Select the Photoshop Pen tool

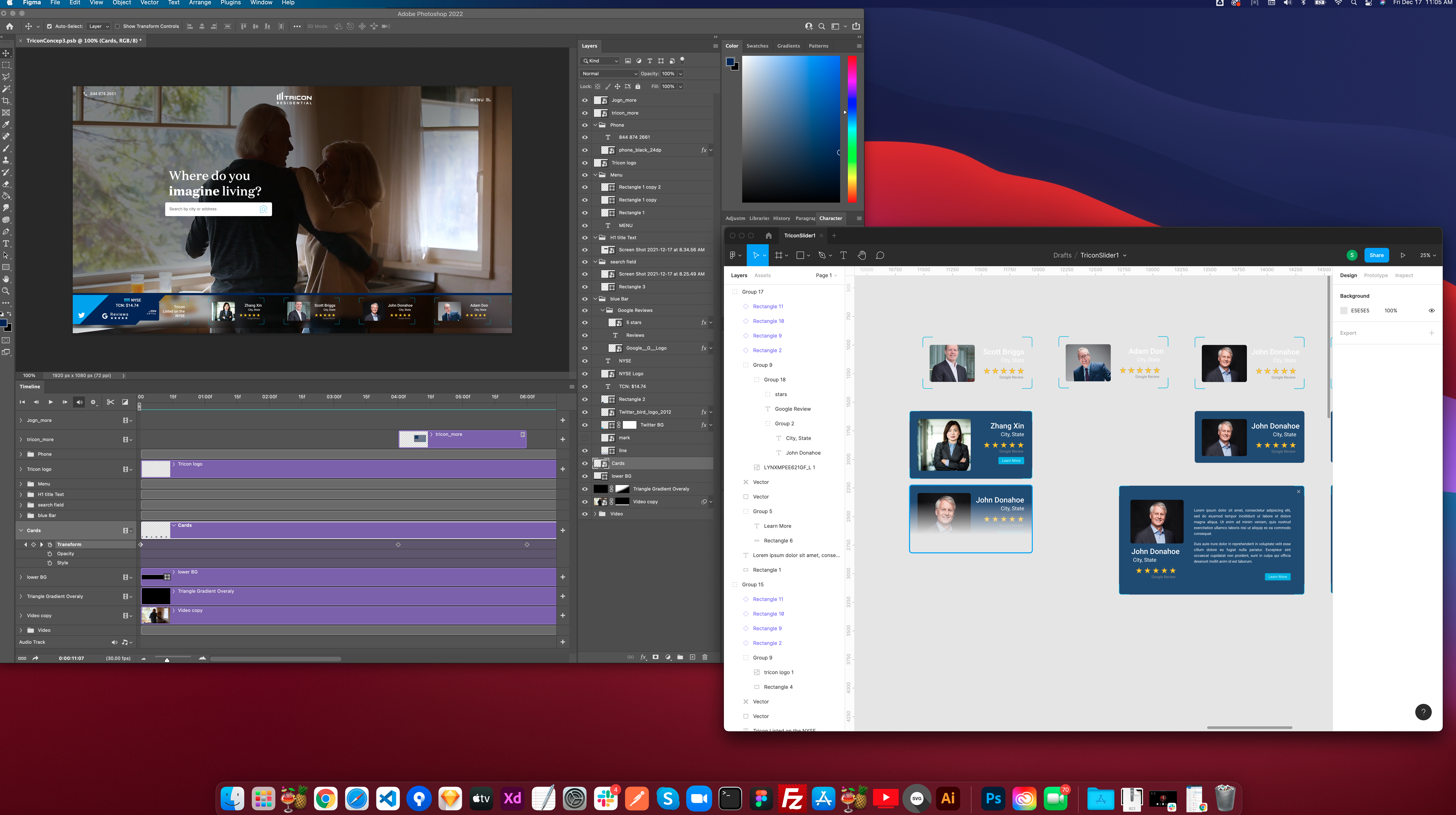pyautogui.click(x=6, y=232)
